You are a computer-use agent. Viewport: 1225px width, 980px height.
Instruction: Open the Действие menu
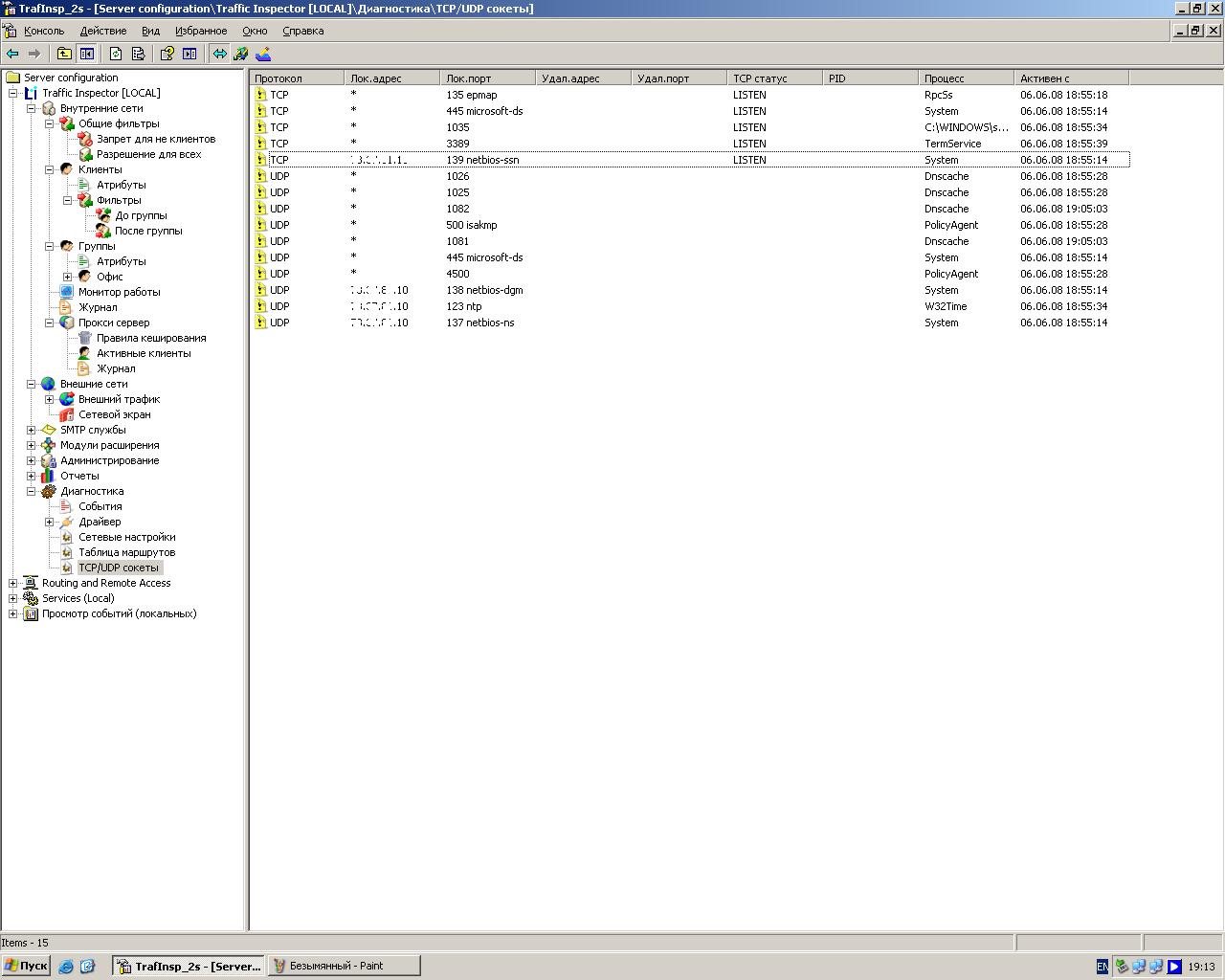[x=102, y=31]
